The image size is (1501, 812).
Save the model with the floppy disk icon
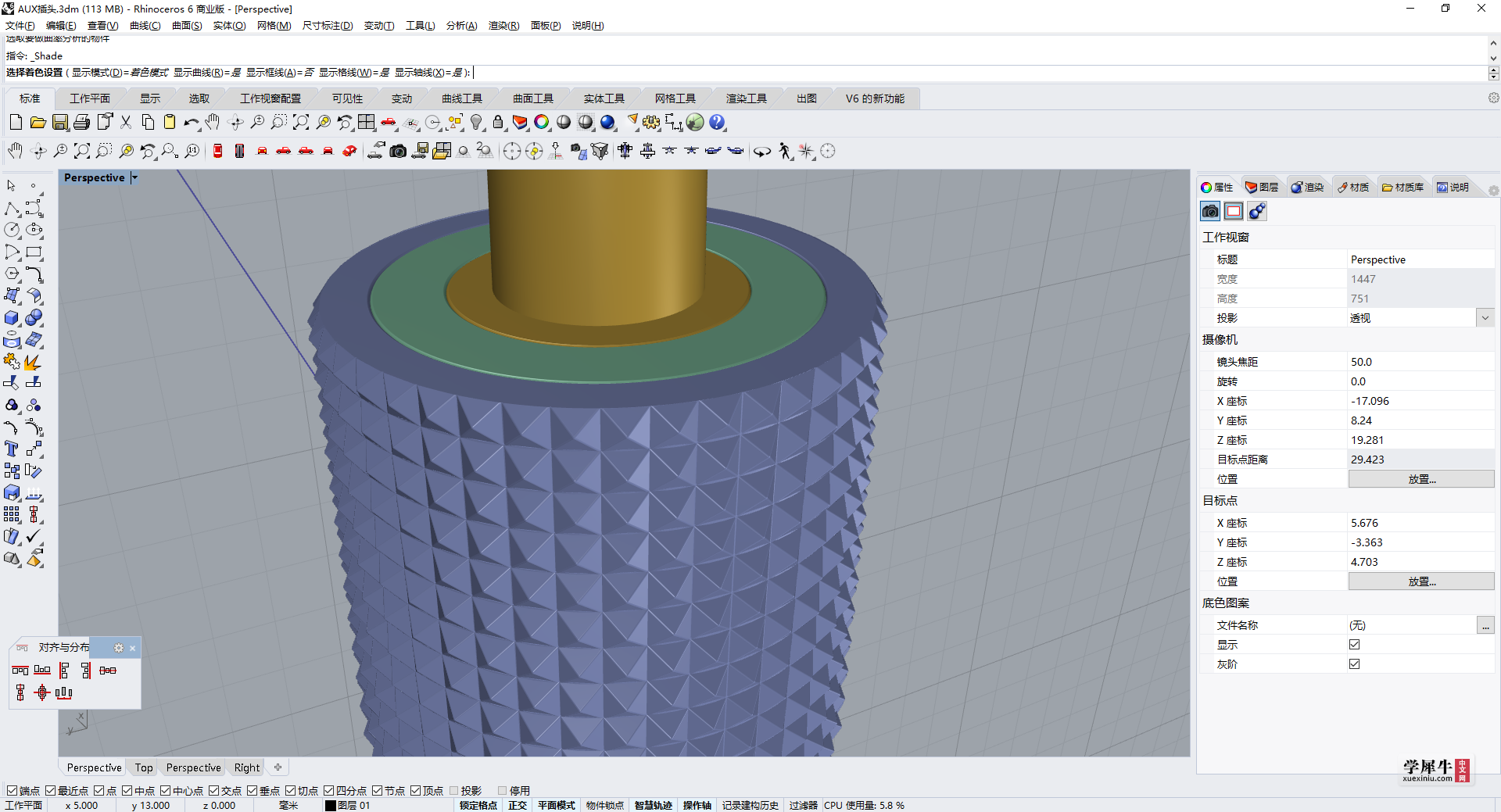pos(59,122)
